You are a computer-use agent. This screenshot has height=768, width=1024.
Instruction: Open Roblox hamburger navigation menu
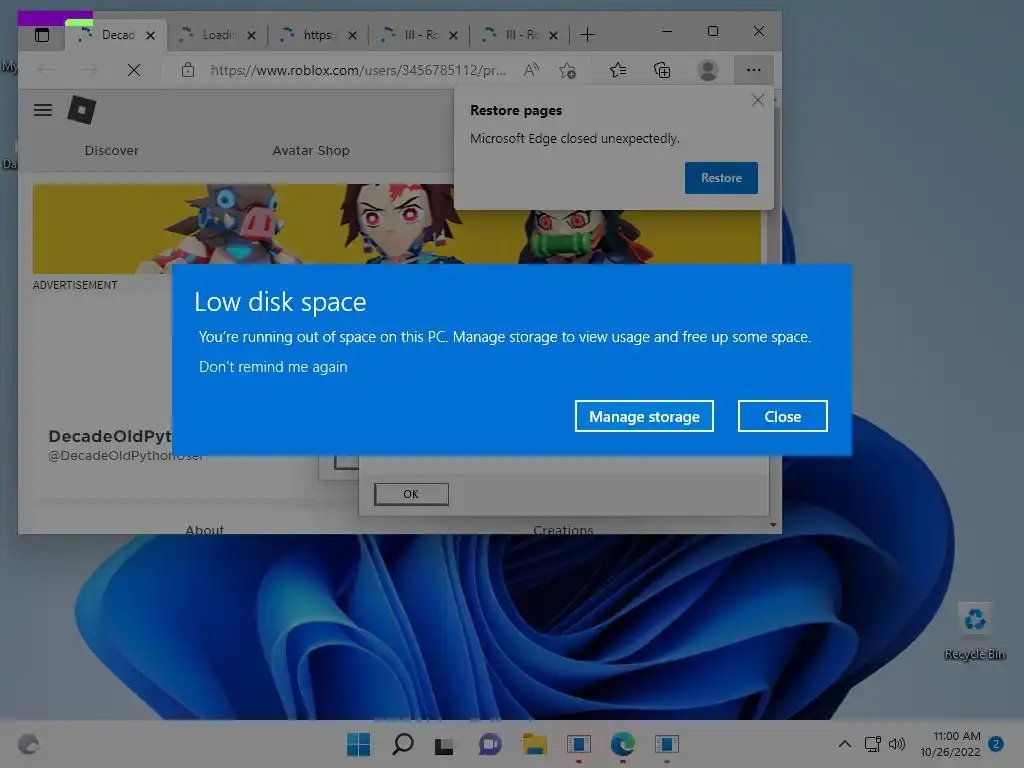click(43, 110)
